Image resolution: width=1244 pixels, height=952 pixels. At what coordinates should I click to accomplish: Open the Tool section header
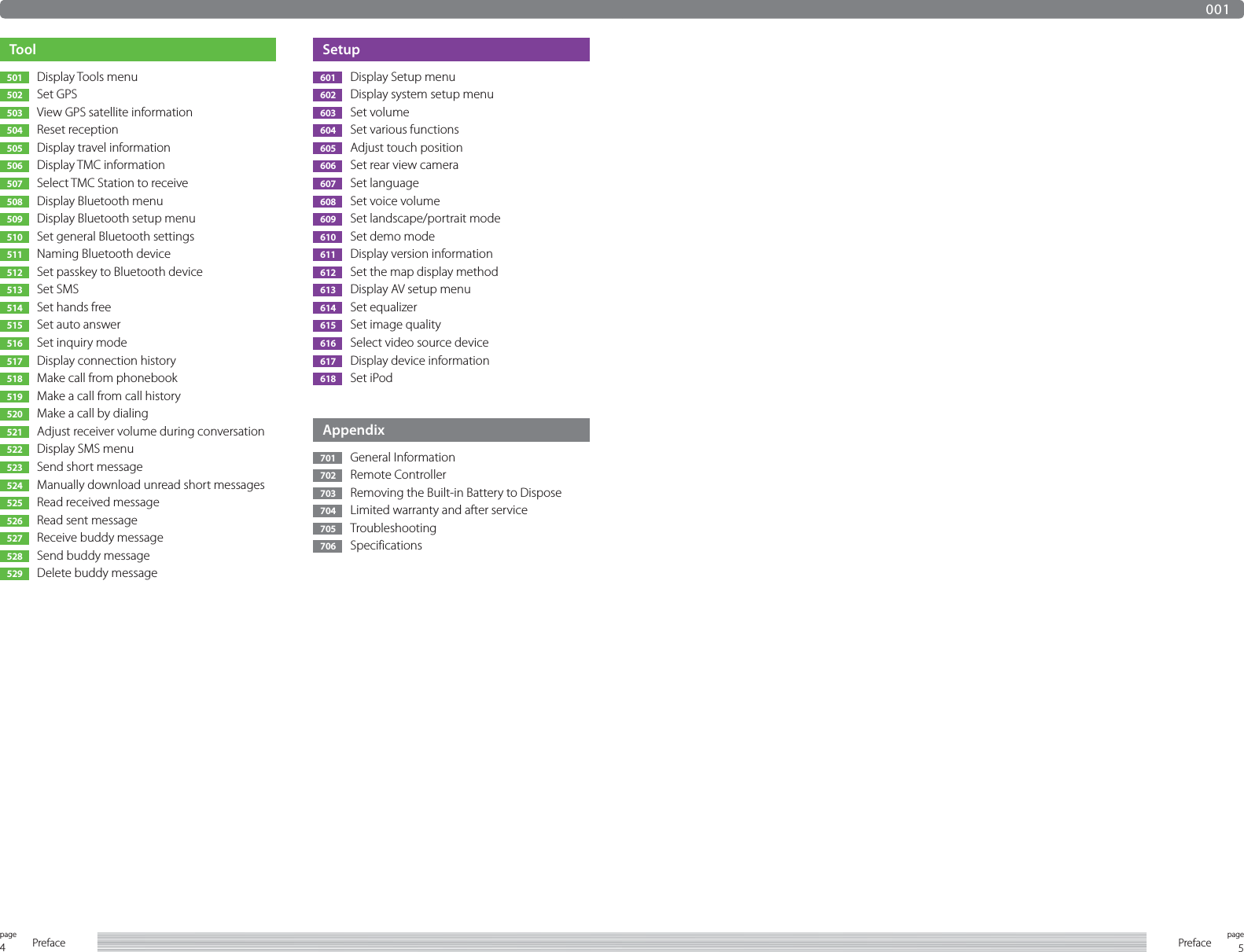point(138,50)
